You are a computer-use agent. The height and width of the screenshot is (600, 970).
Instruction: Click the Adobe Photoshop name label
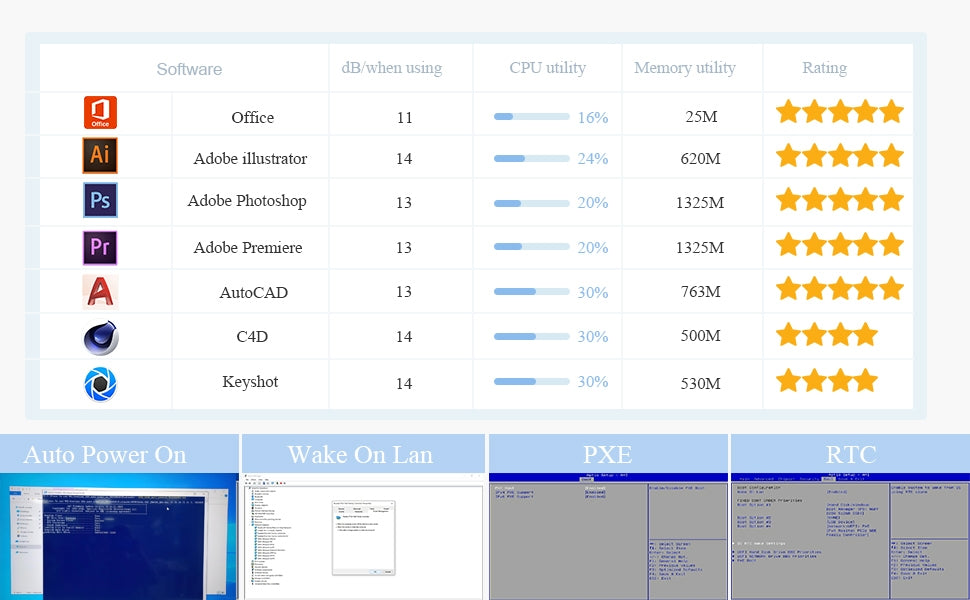click(x=247, y=201)
